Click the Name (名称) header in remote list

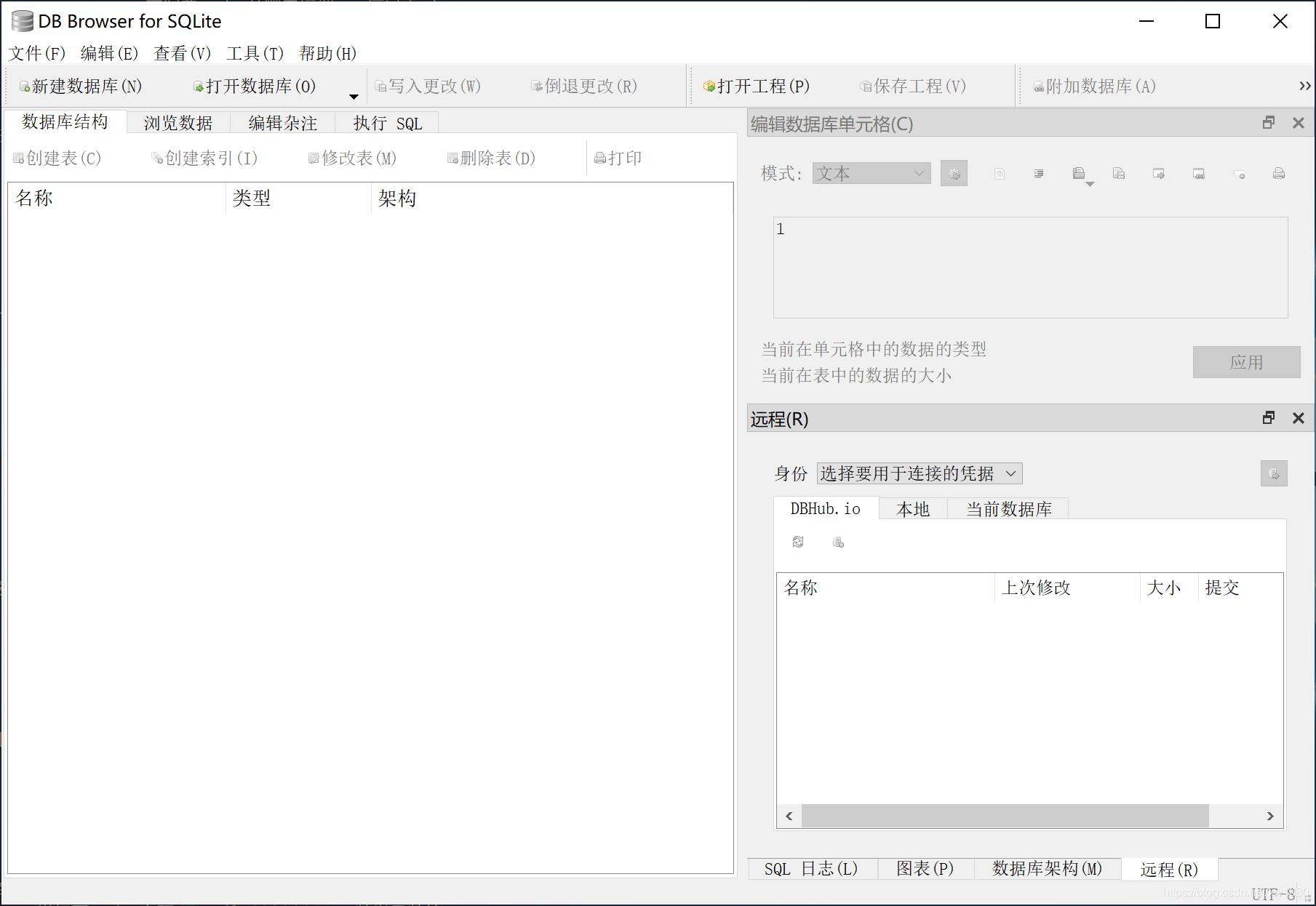coord(885,588)
